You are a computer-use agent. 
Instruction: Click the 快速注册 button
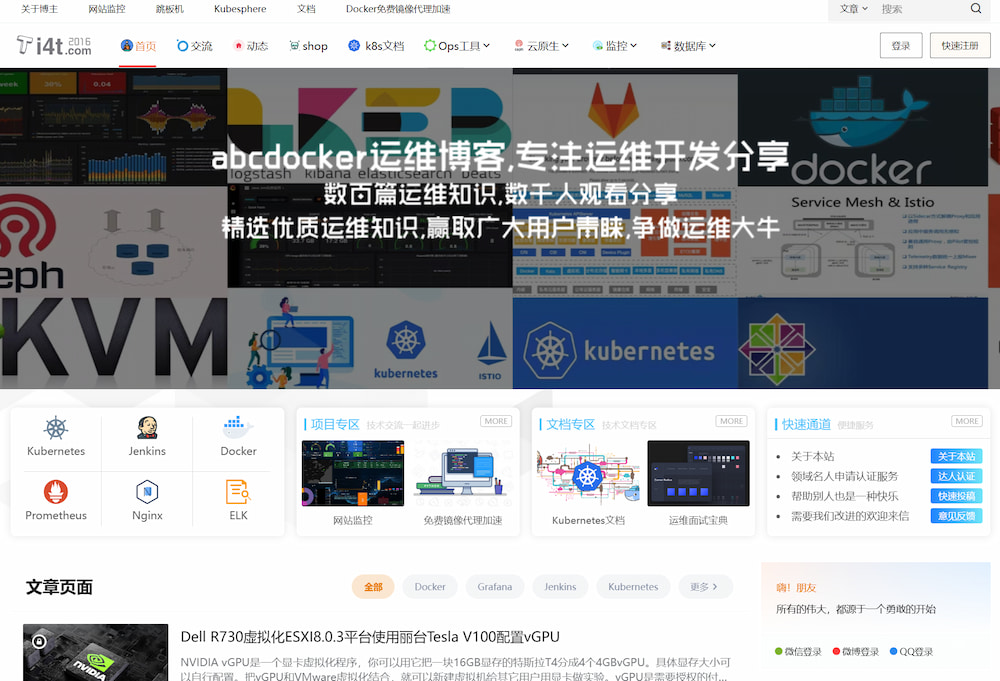click(x=959, y=46)
